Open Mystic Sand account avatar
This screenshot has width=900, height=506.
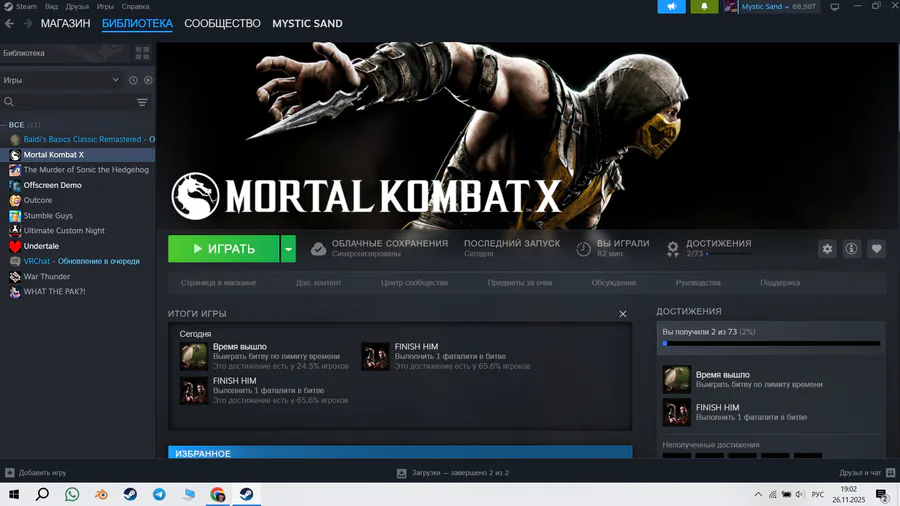click(731, 6)
